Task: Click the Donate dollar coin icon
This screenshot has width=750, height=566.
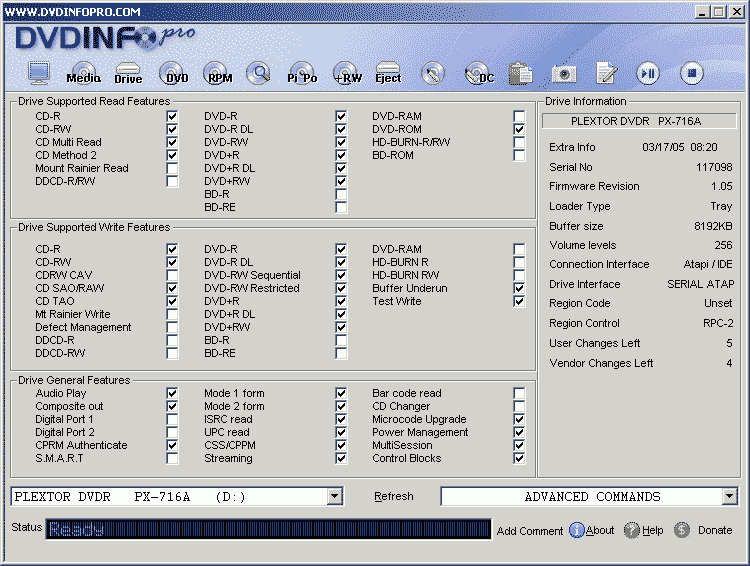Action: [x=682, y=530]
